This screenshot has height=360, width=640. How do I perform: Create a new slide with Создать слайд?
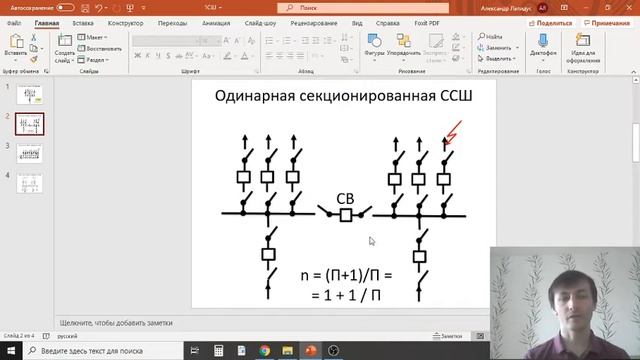pyautogui.click(x=64, y=49)
